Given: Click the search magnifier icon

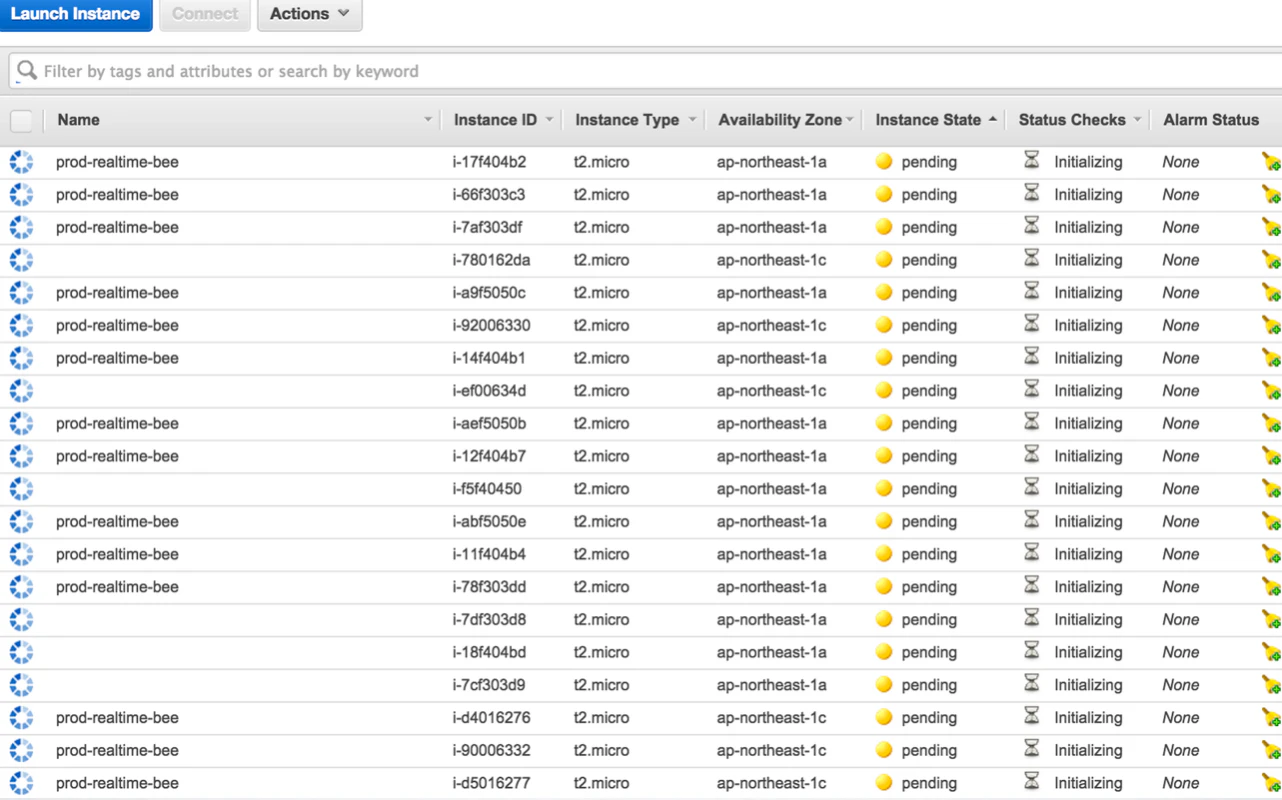Looking at the screenshot, I should [x=27, y=71].
